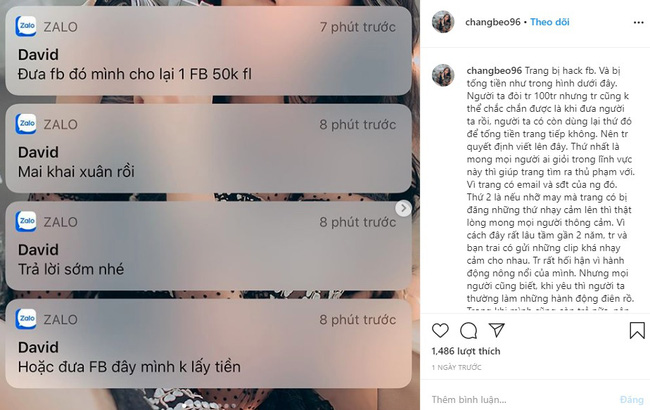Open comments via speech bubble icon
The height and width of the screenshot is (410, 650).
click(x=468, y=330)
